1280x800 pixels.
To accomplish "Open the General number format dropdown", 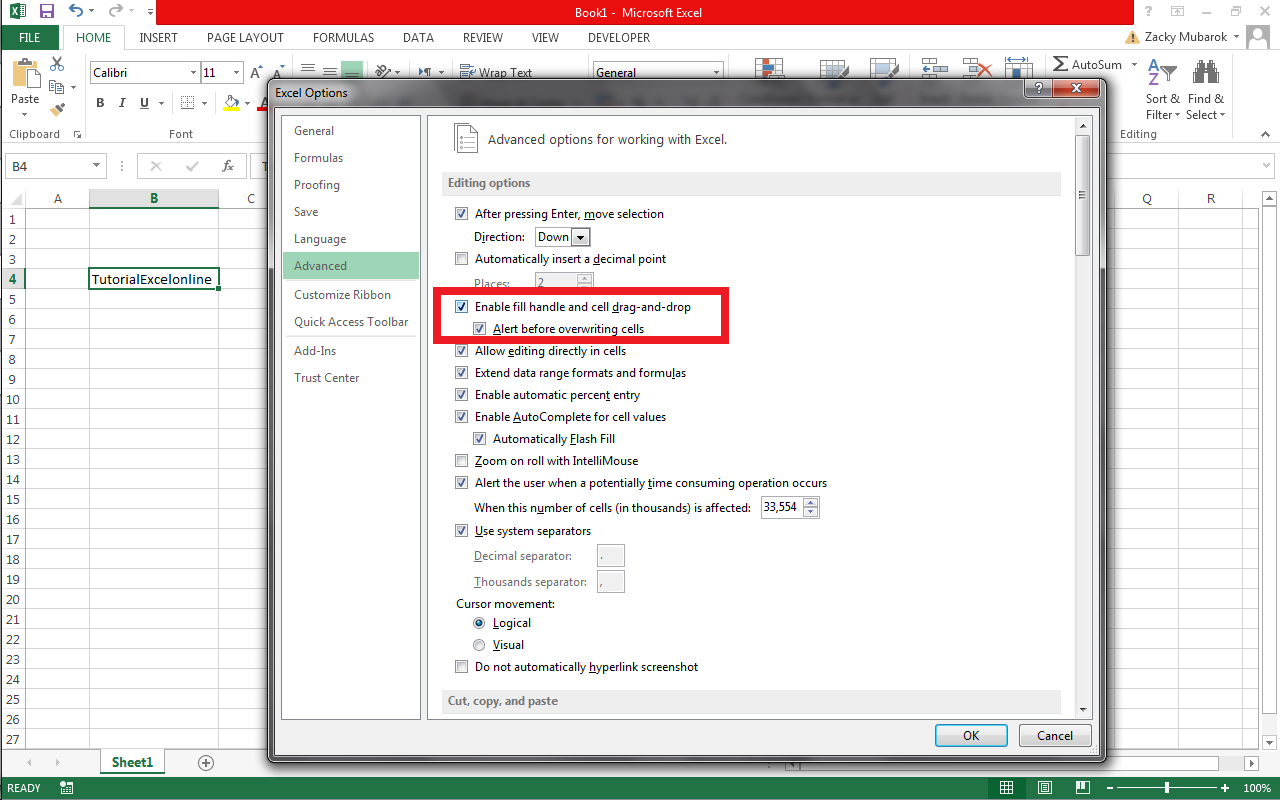I will 718,72.
